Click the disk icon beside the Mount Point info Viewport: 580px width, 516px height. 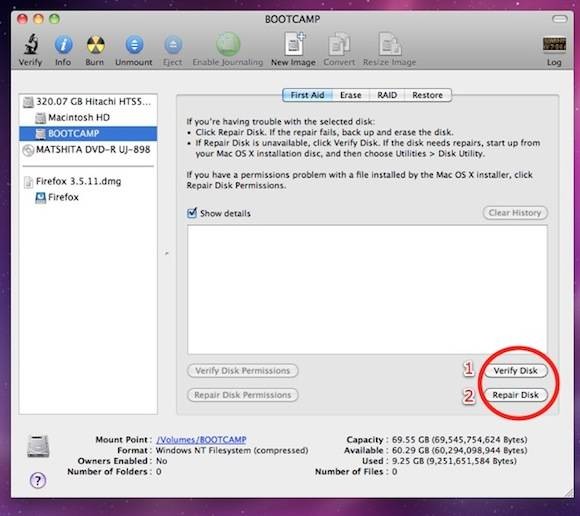coord(38,446)
